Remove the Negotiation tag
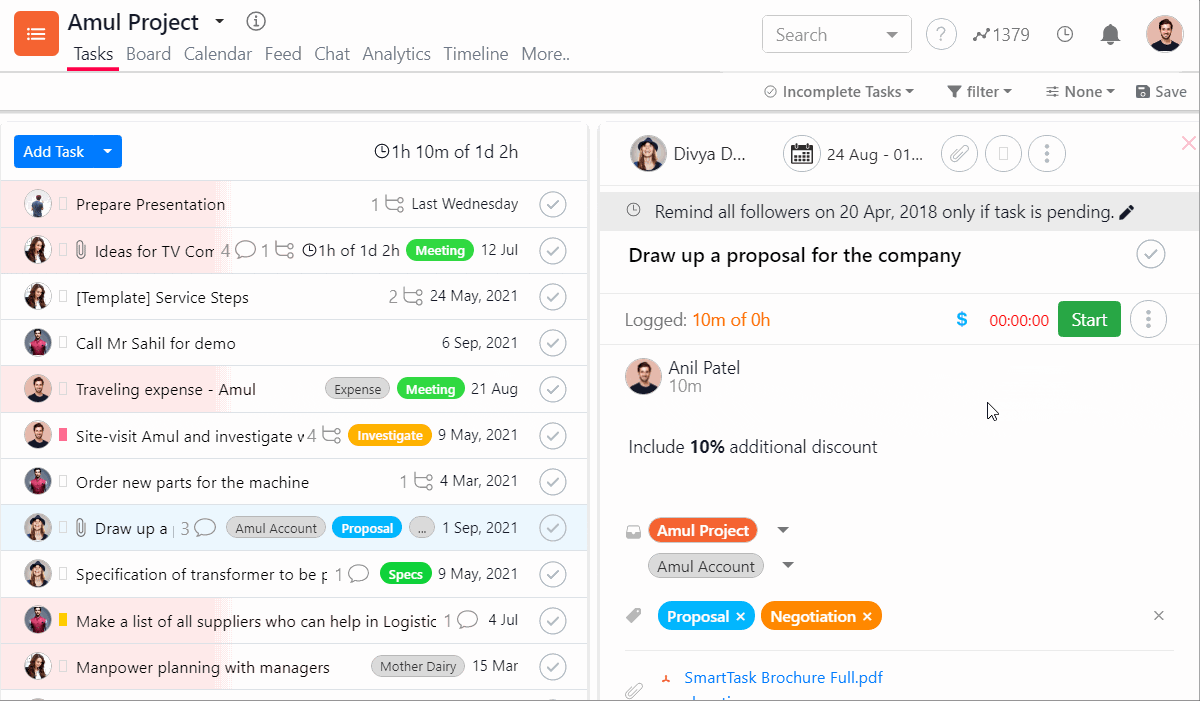The width and height of the screenshot is (1200, 701). point(867,617)
